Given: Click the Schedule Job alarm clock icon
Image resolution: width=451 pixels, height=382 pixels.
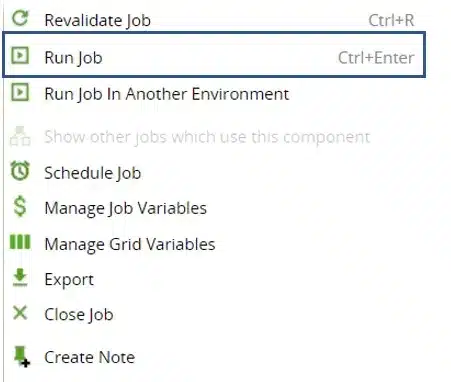Looking at the screenshot, I should click(20, 171).
